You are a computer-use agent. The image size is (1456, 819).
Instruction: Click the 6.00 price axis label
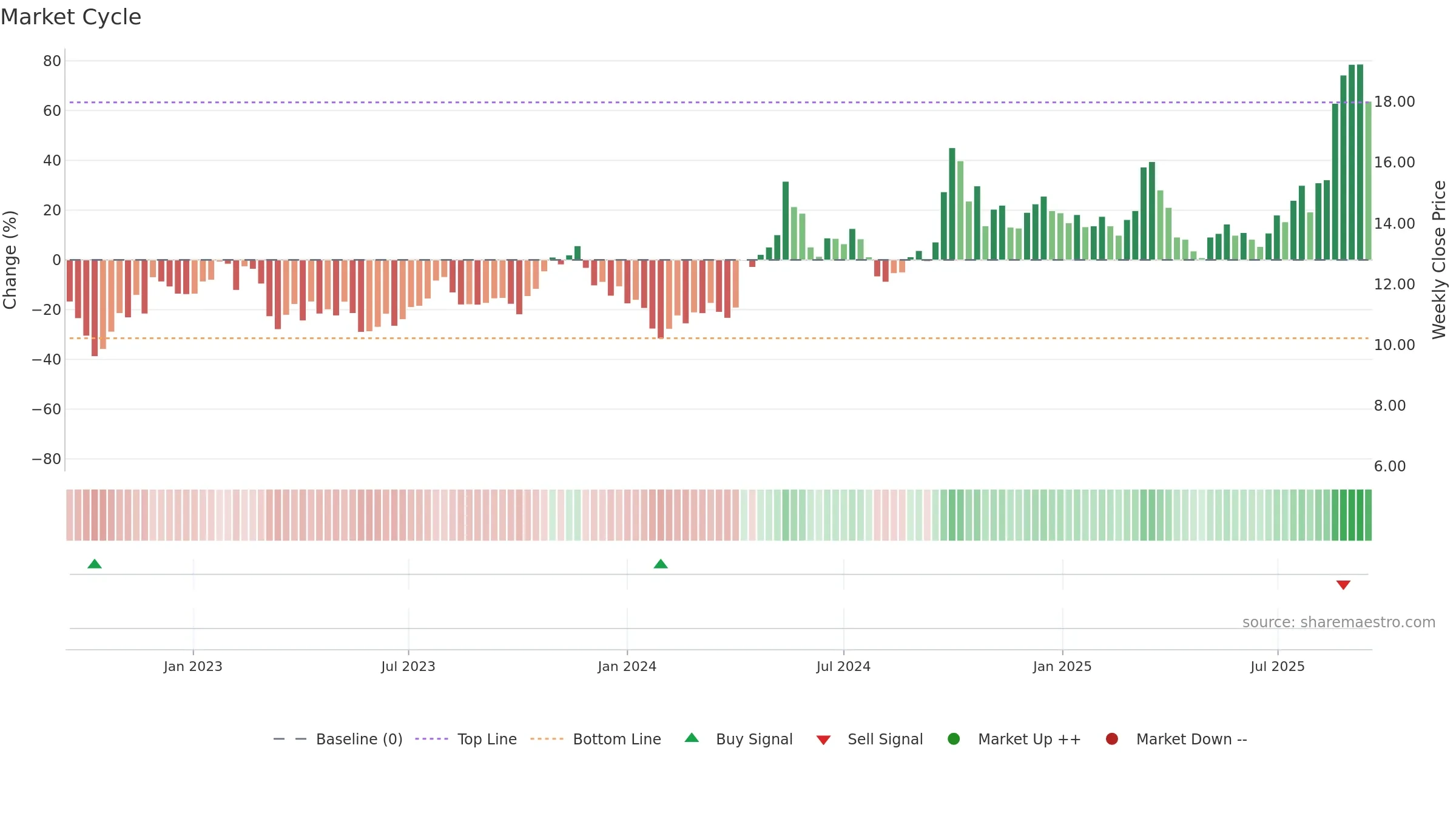point(1389,467)
